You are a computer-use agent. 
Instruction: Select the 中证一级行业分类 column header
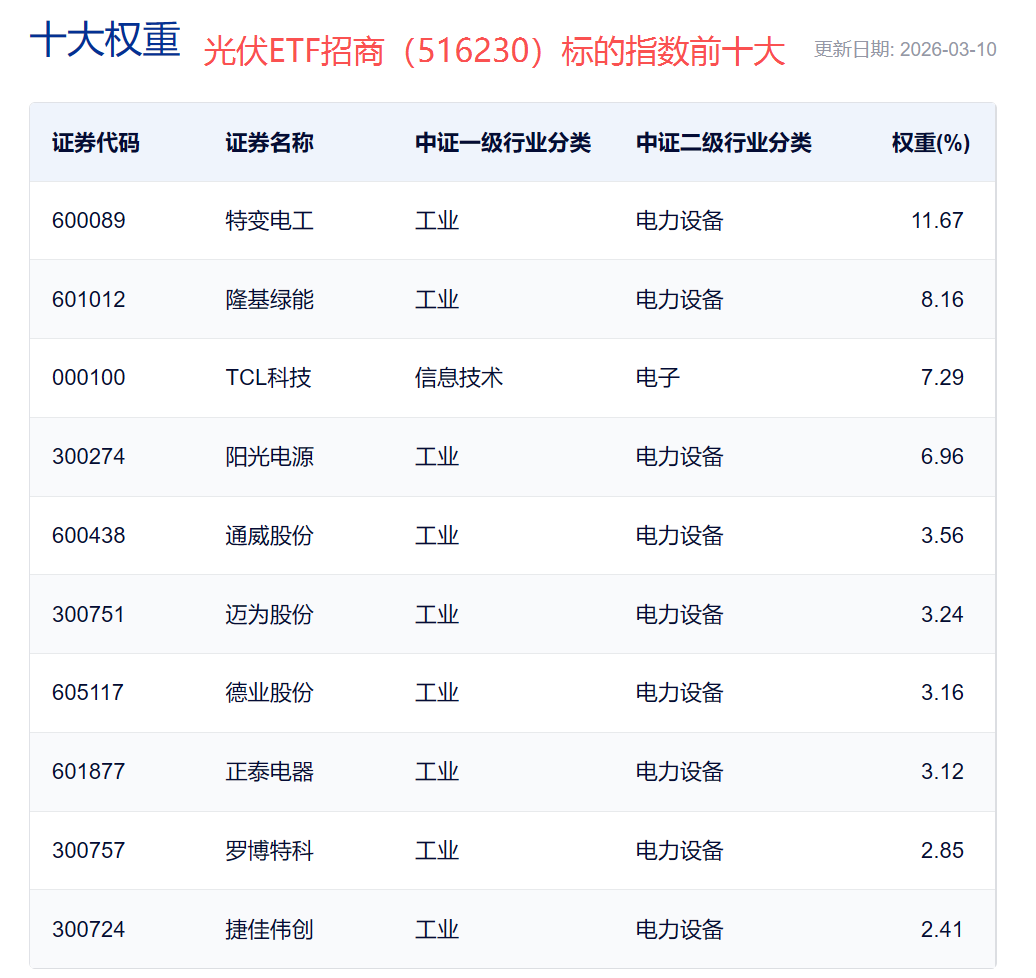(503, 143)
